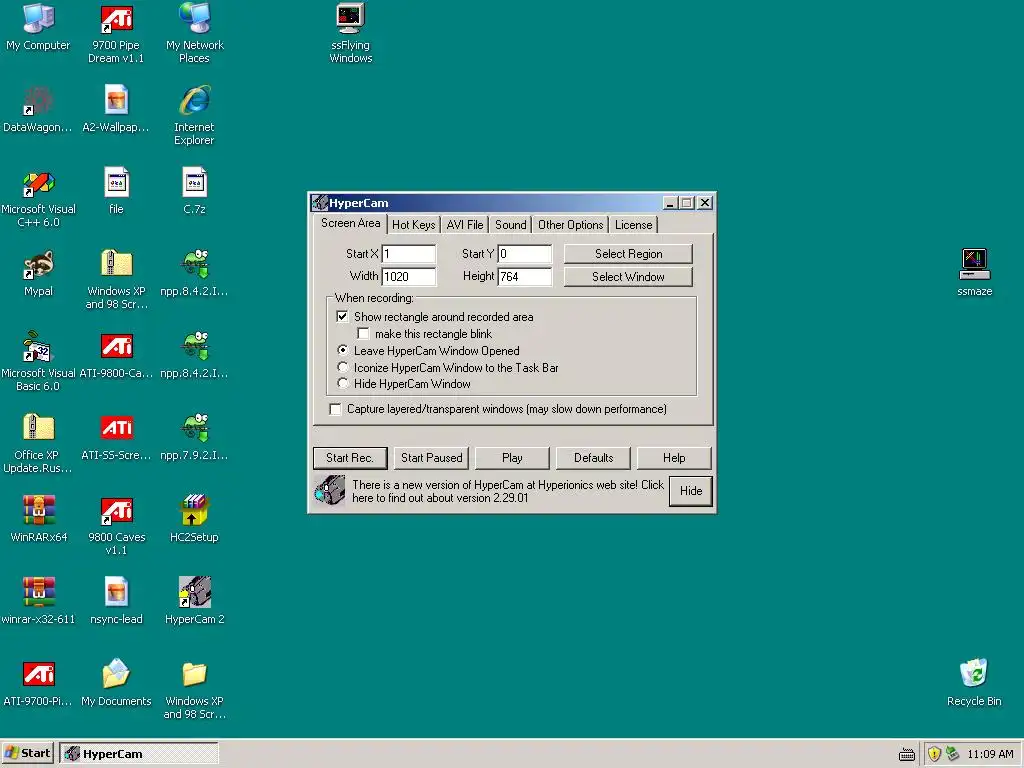Click the Start Paused button
1024x768 pixels.
tap(432, 458)
